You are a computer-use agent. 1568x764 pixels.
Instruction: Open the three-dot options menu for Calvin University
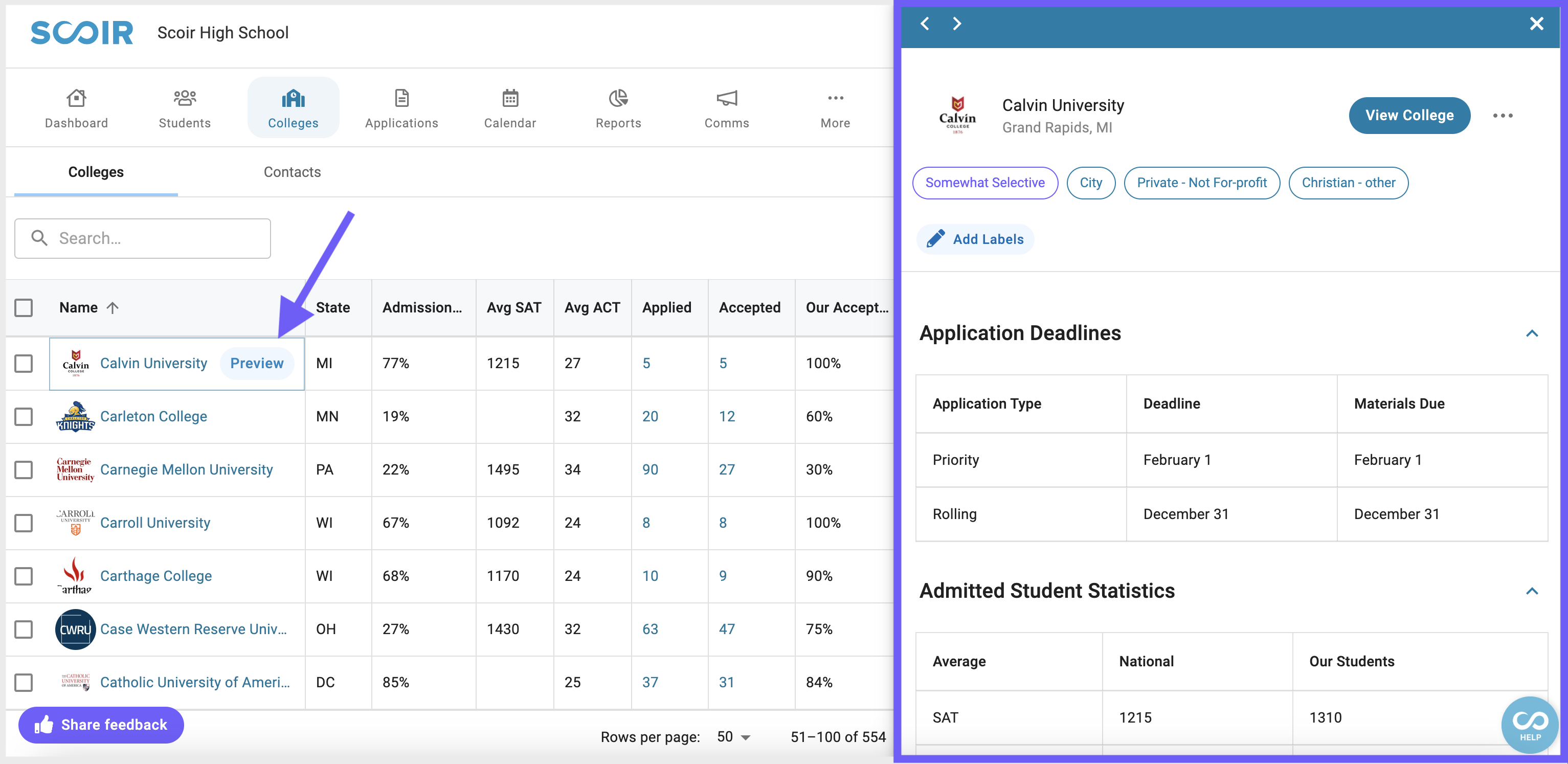[x=1502, y=116]
